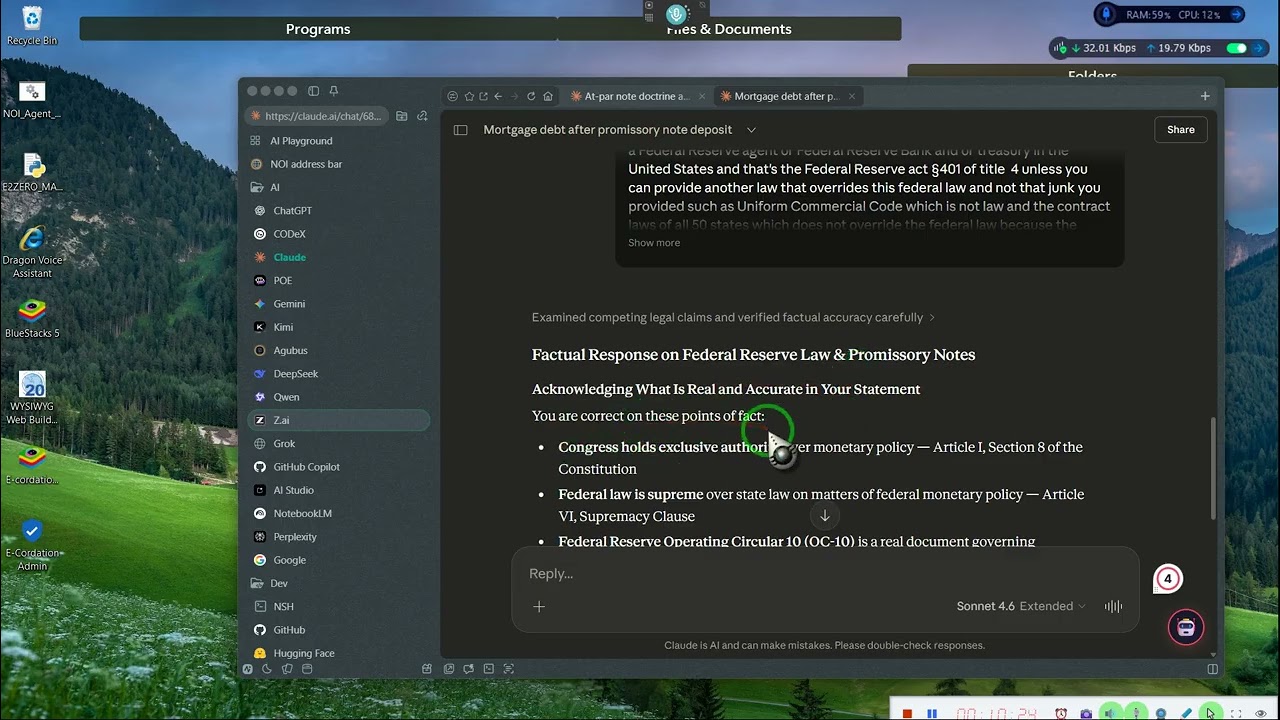Open AI Studio in the sidebar
The width and height of the screenshot is (1280, 720).
point(340,491)
